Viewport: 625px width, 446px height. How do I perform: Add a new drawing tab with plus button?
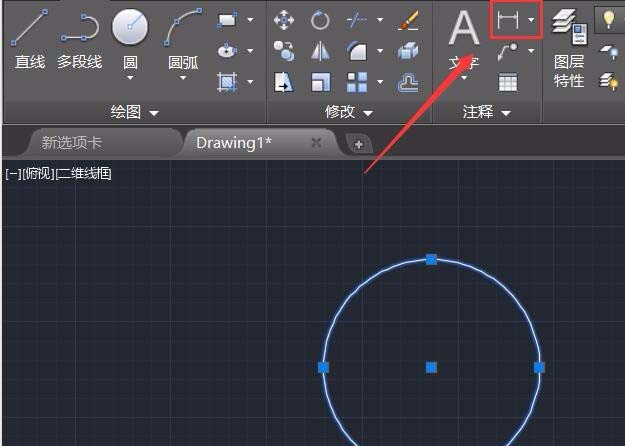(x=358, y=143)
